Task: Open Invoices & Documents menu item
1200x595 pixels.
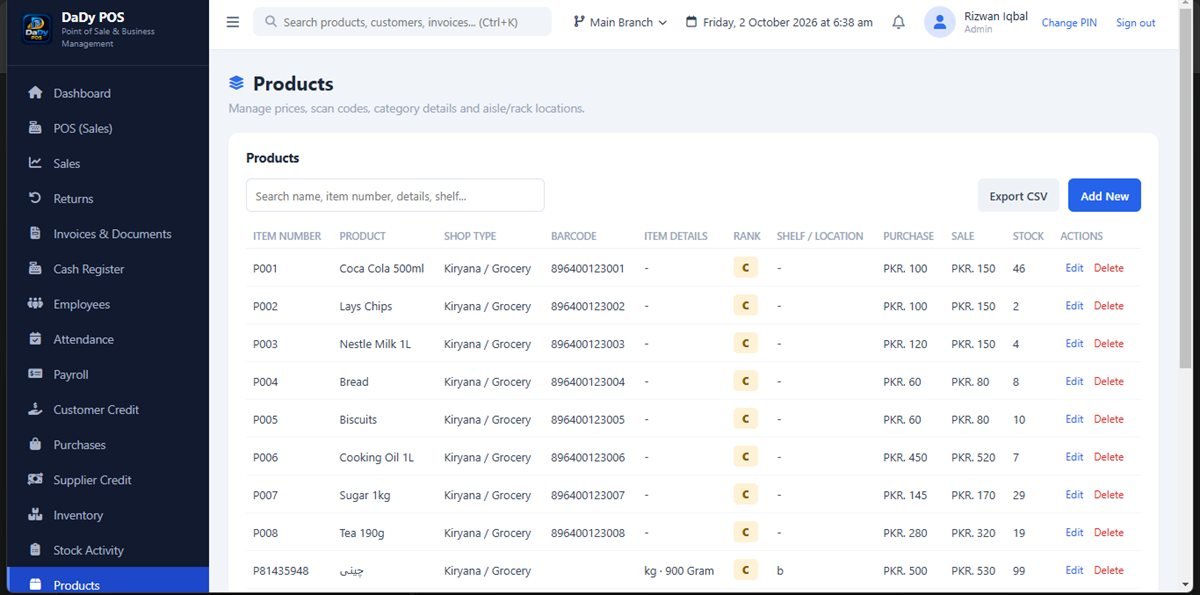Action: click(x=108, y=234)
